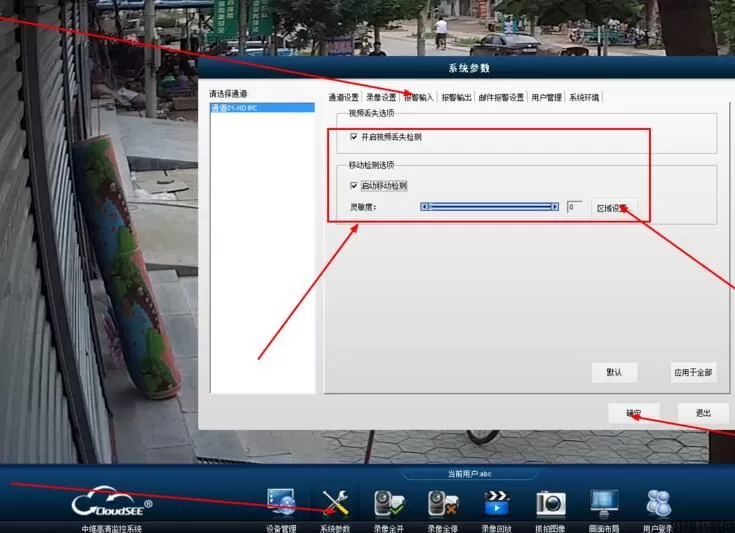
Task: Open 录像回放 playback icon
Action: pos(497,503)
